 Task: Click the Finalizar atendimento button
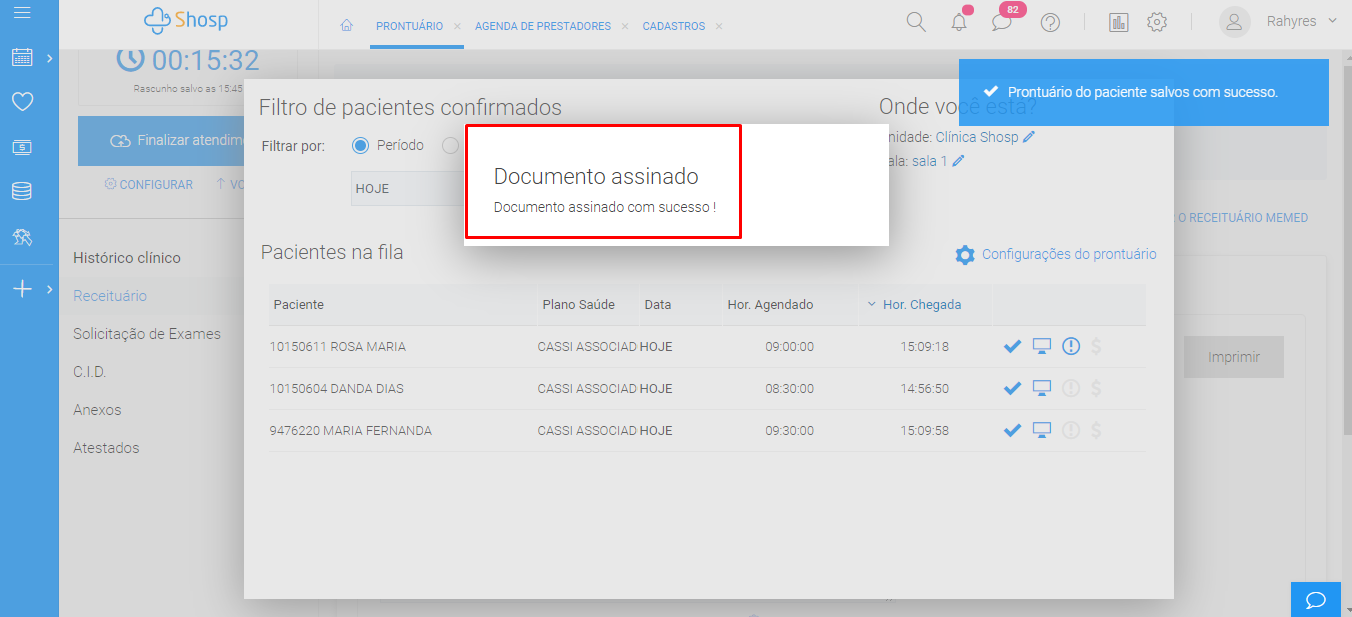tap(161, 140)
